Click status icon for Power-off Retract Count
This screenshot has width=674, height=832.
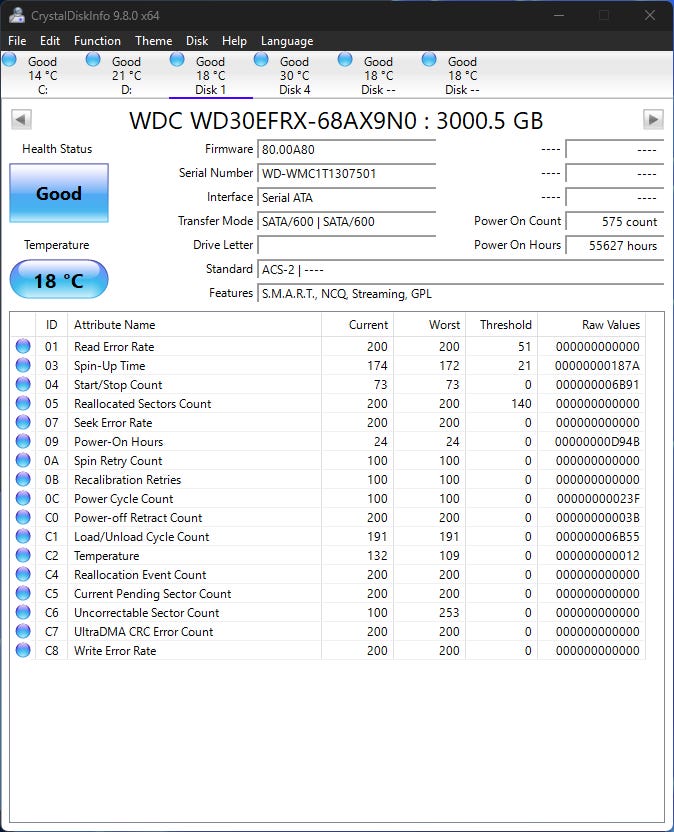click(x=23, y=517)
